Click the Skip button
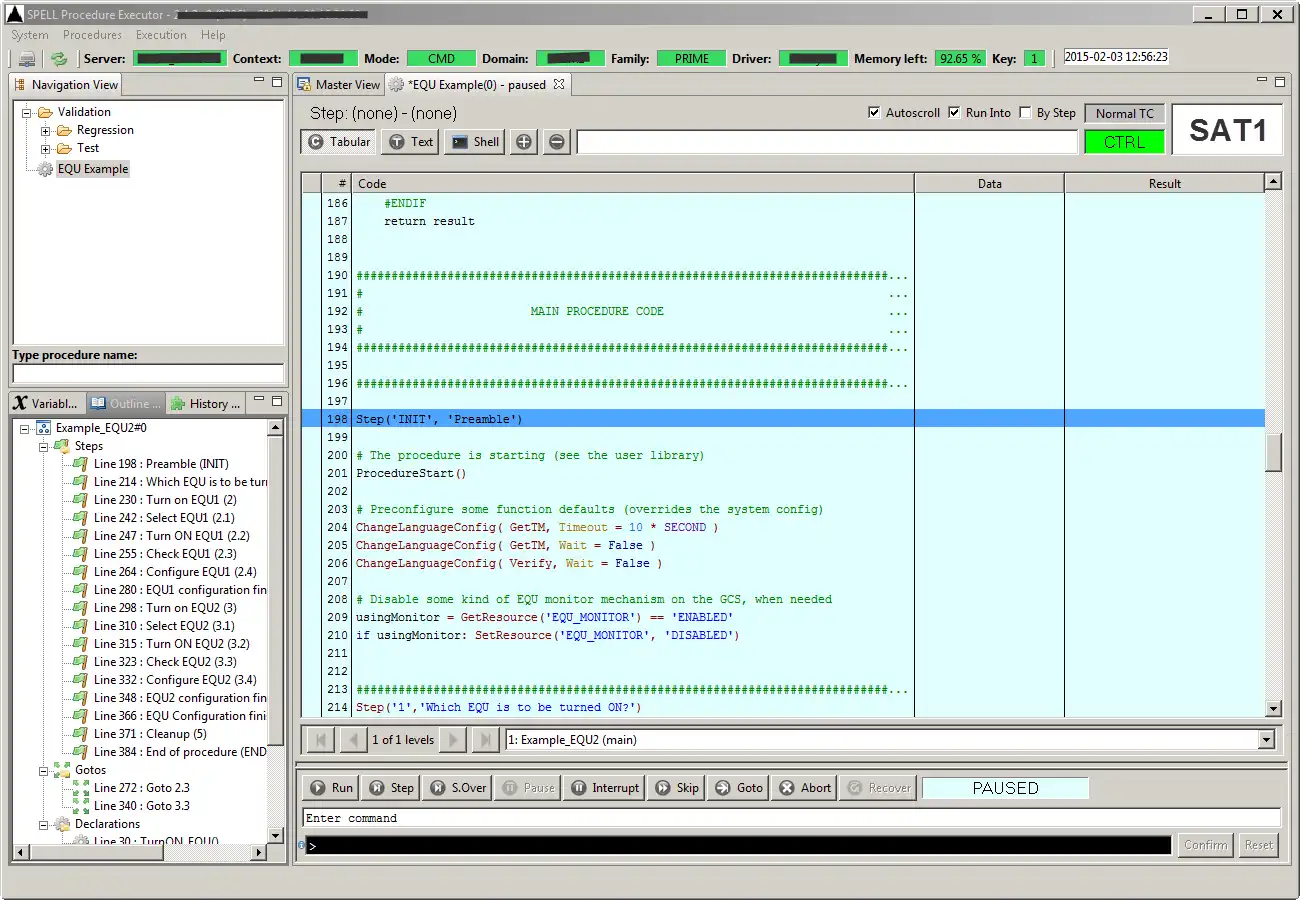 pos(677,788)
